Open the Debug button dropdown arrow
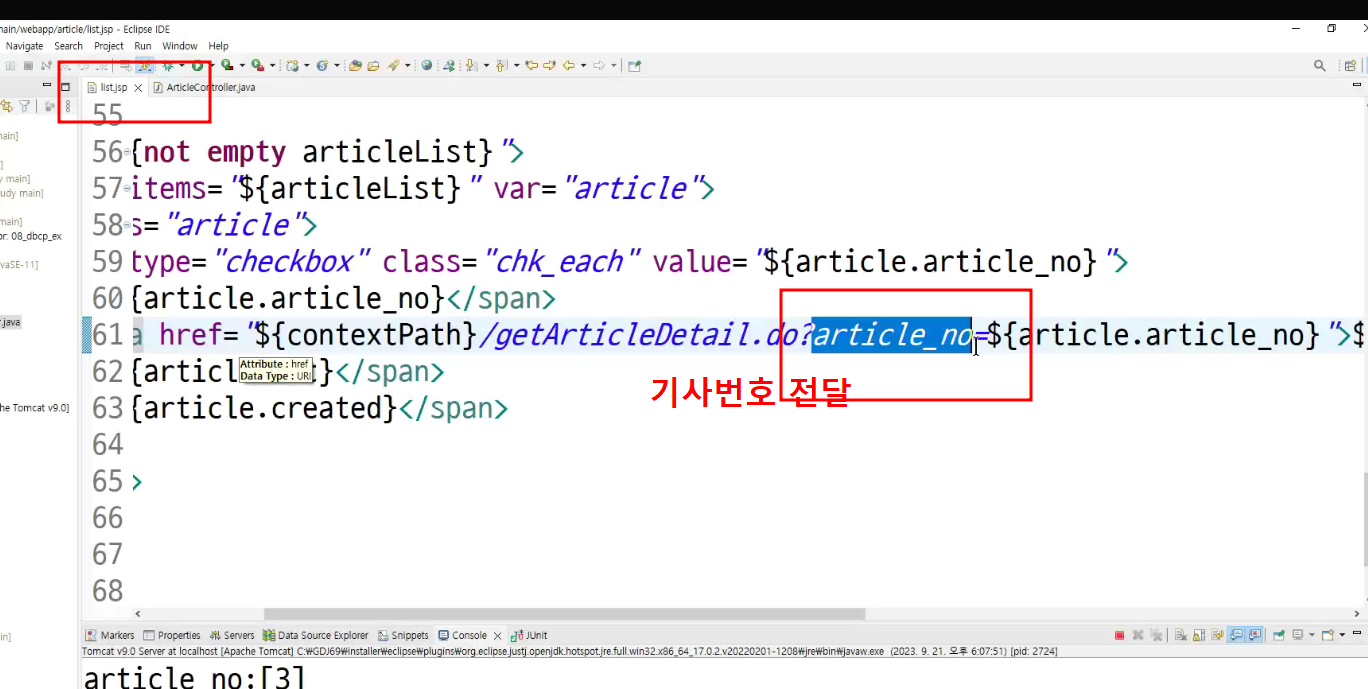This screenshot has height=689, width=1368. [x=181, y=66]
